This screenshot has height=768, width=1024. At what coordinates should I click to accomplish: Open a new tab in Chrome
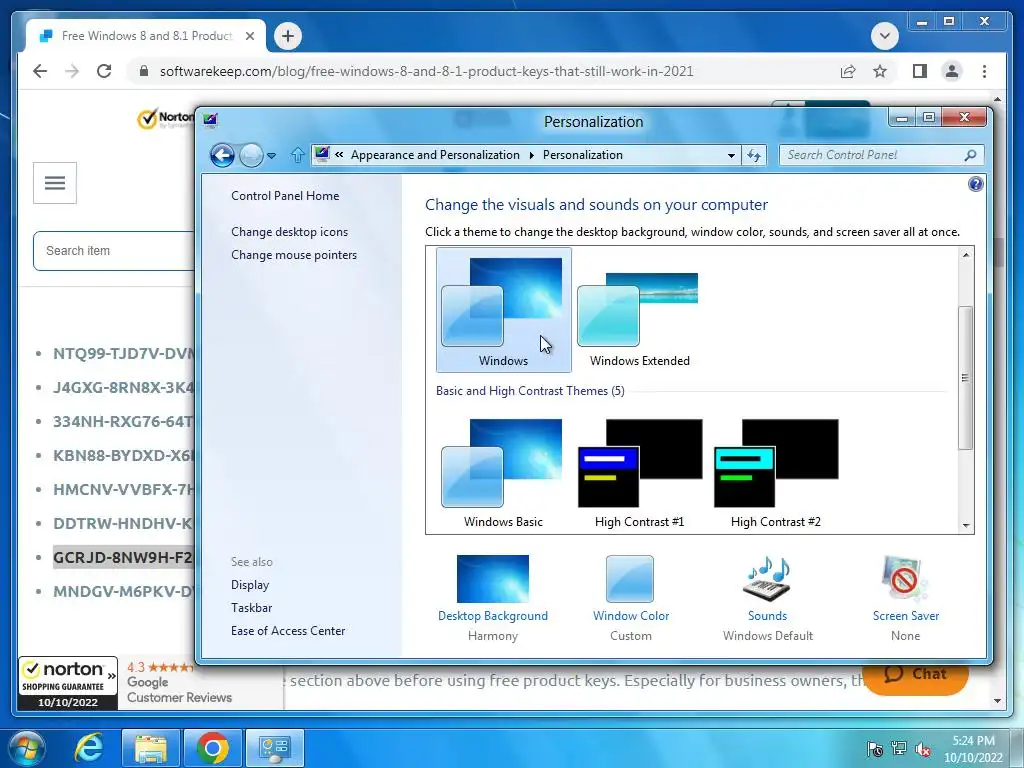pos(288,36)
